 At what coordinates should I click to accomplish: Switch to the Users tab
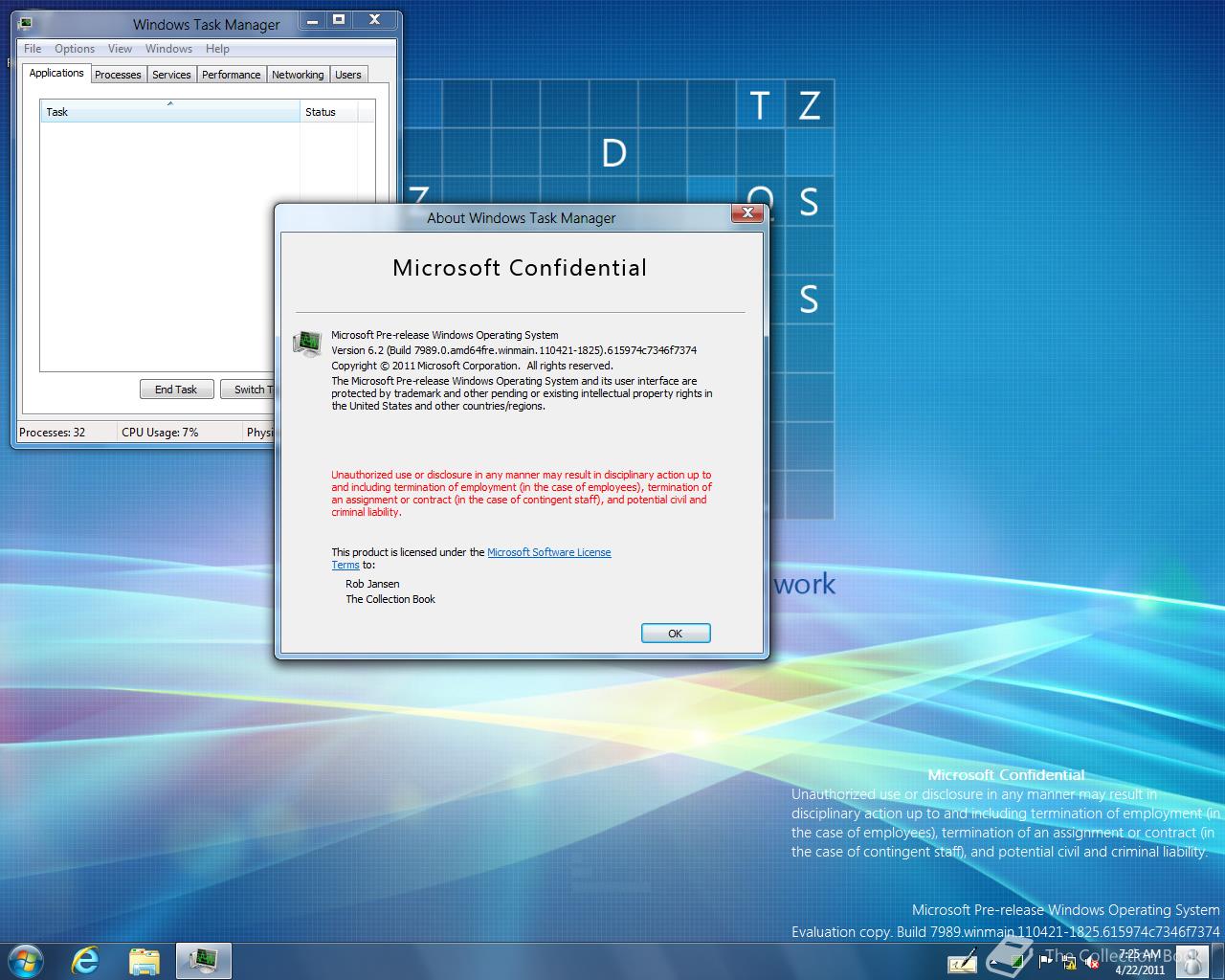coord(348,75)
